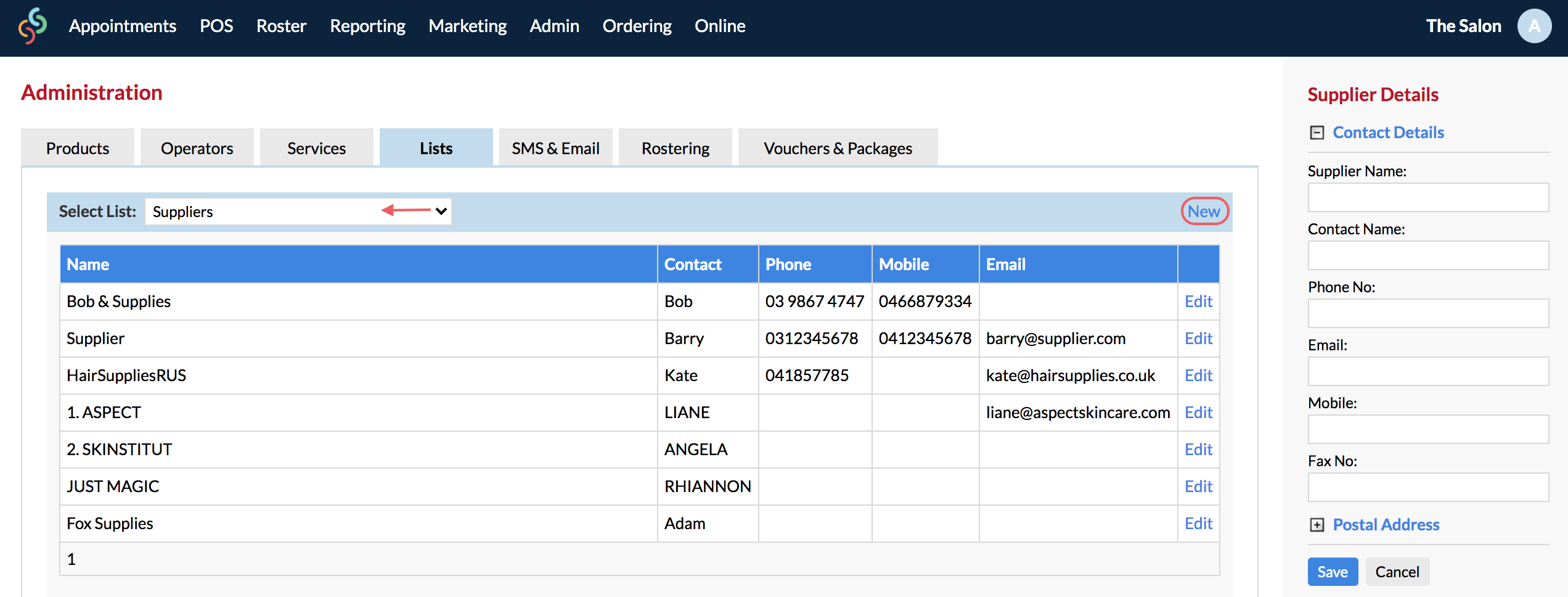Edit the 2. SKINSTITUT supplier row
Image resolution: width=1568 pixels, height=597 pixels.
click(x=1198, y=450)
